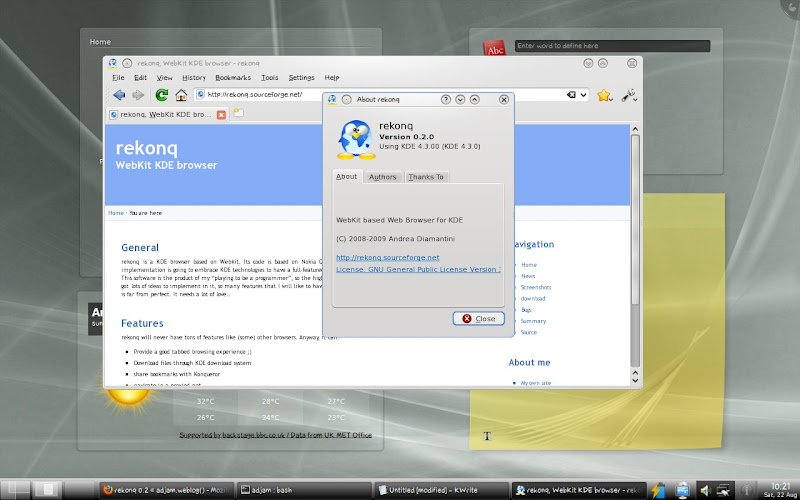
Task: Click the scroll up arrow on webpage scrollbar
Action: coord(635,129)
